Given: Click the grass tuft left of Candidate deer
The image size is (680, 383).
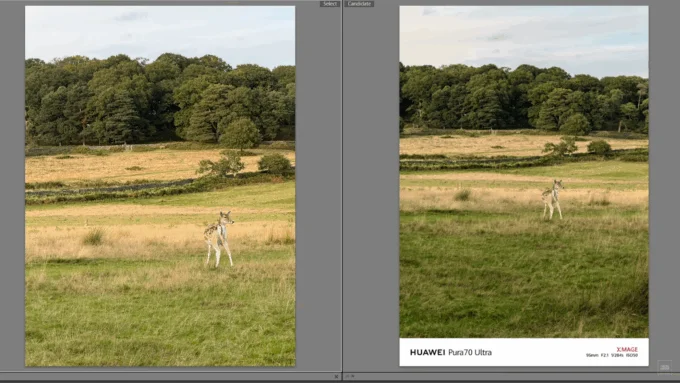Looking at the screenshot, I should [463, 195].
